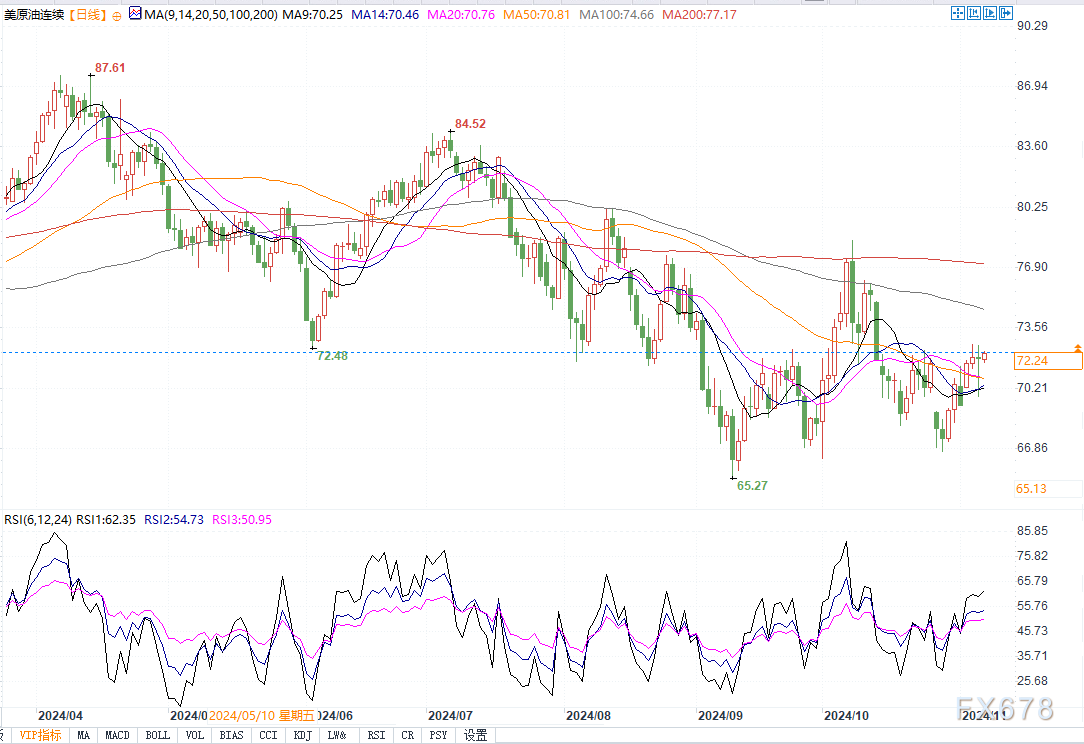
Task: Open the VIP指标 tab
Action: point(39,735)
